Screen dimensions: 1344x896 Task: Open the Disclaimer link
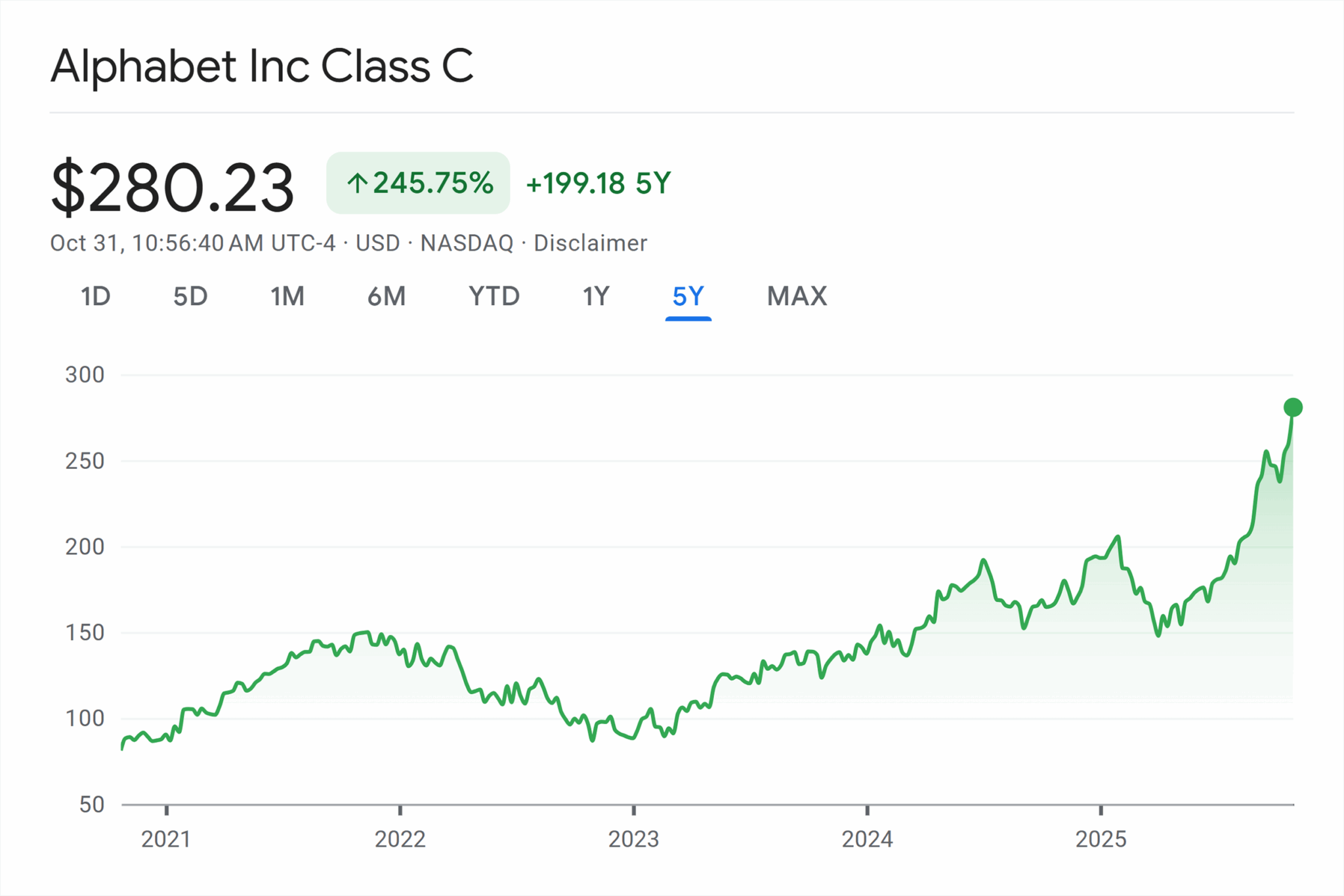point(590,243)
